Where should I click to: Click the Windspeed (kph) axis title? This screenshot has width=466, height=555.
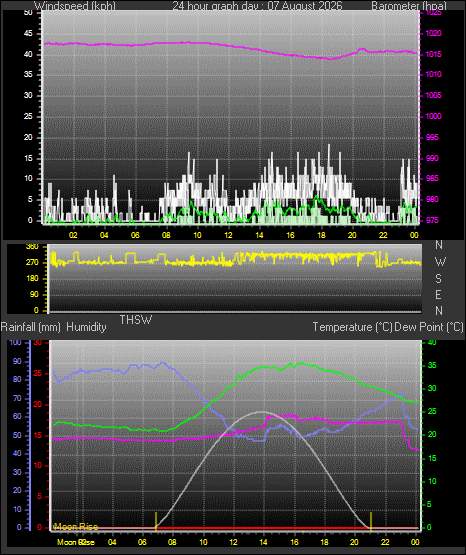pyautogui.click(x=75, y=5)
